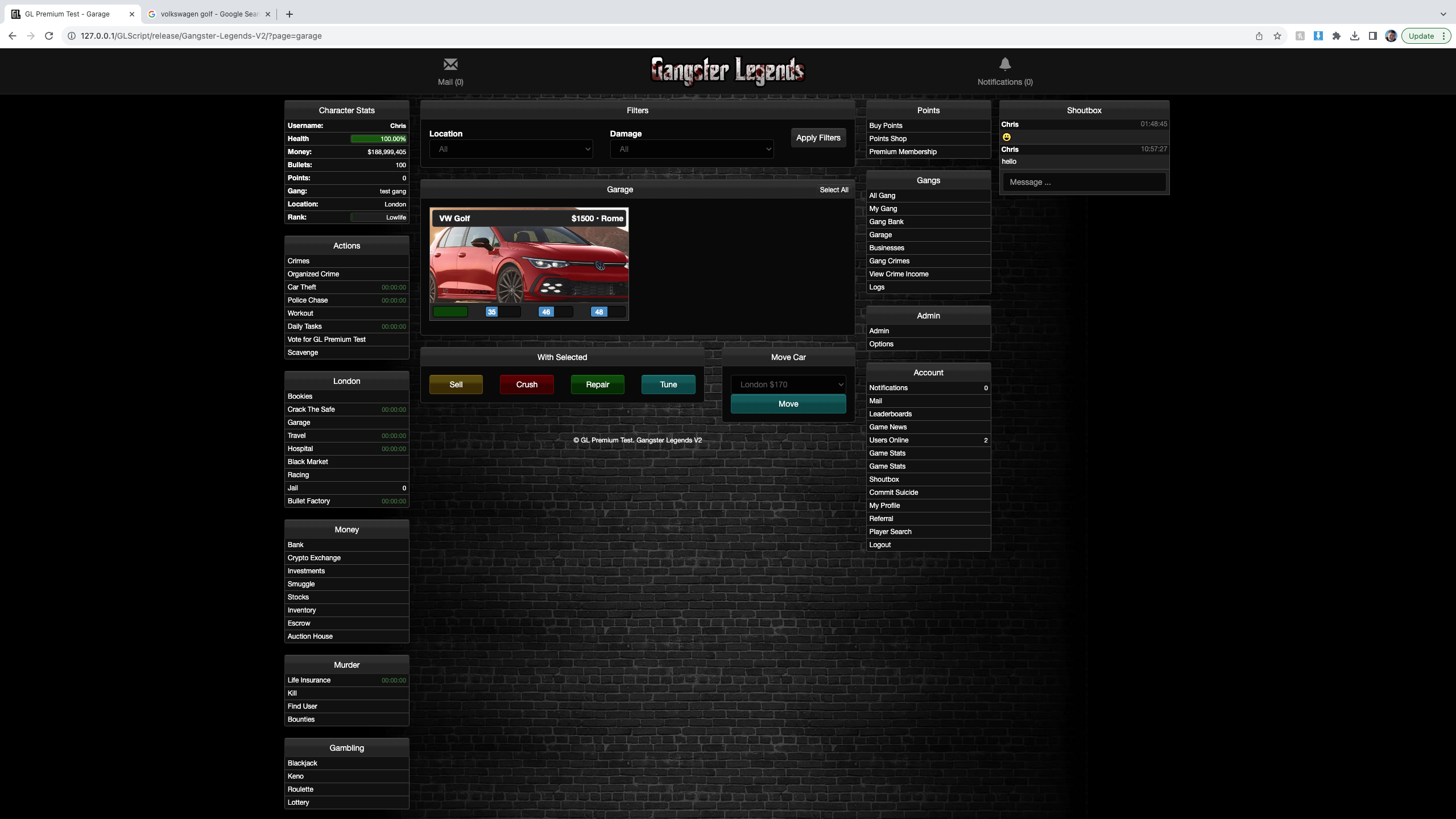Screen dimensions: 1456x819
Task: Click the smiley emoji in Shoutbox
Action: (x=1007, y=137)
